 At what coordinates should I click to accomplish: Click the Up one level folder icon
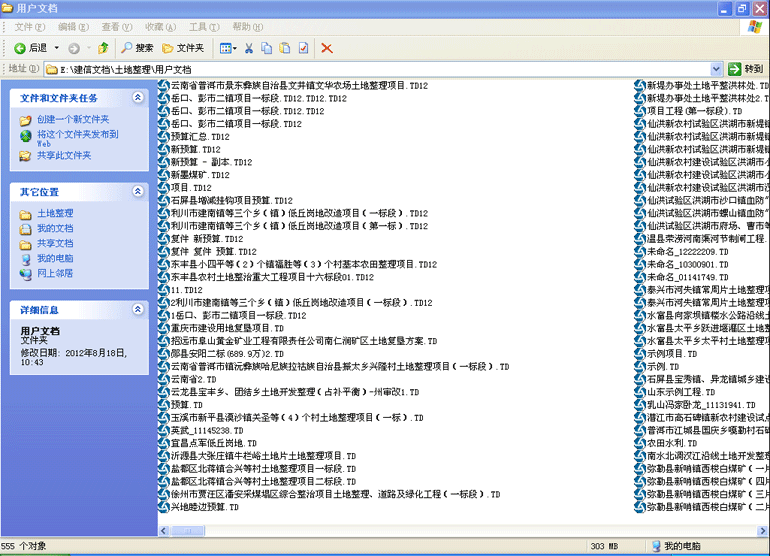[103, 48]
